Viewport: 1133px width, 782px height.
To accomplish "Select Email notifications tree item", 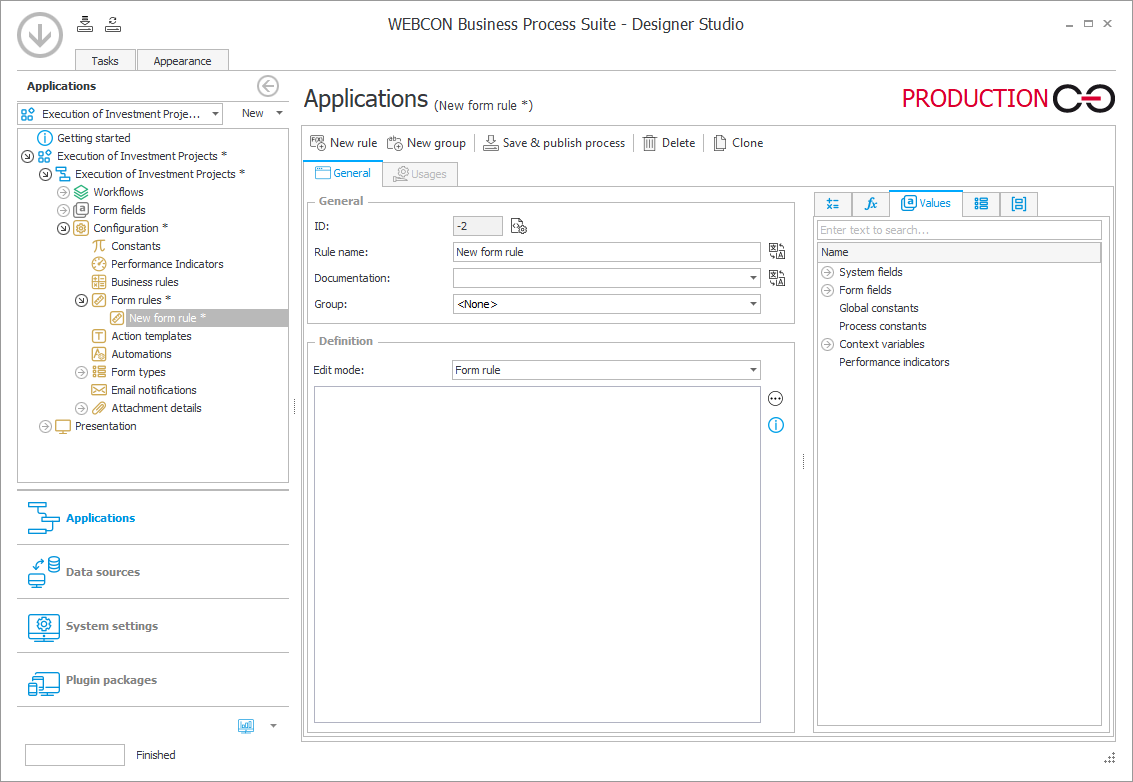I will point(153,390).
